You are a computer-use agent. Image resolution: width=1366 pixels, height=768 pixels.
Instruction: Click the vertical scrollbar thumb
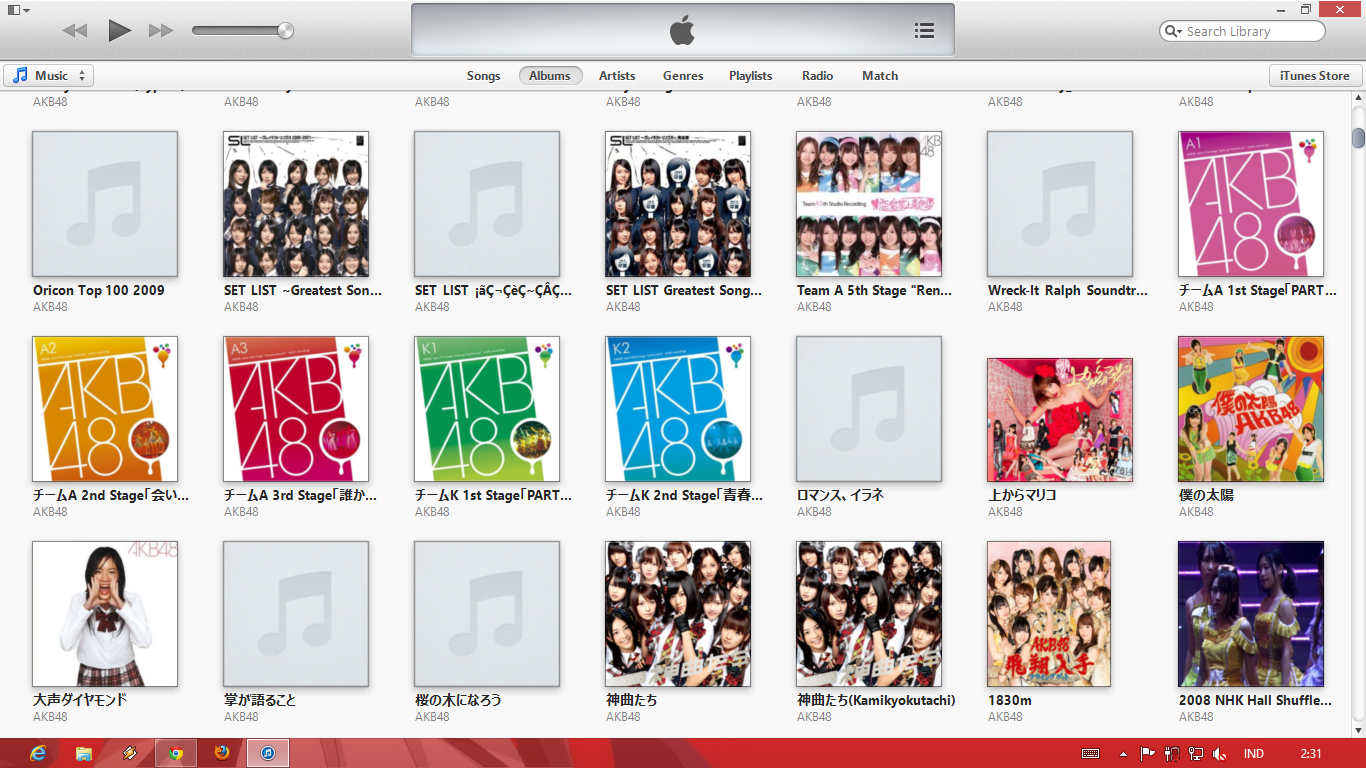pyautogui.click(x=1358, y=137)
